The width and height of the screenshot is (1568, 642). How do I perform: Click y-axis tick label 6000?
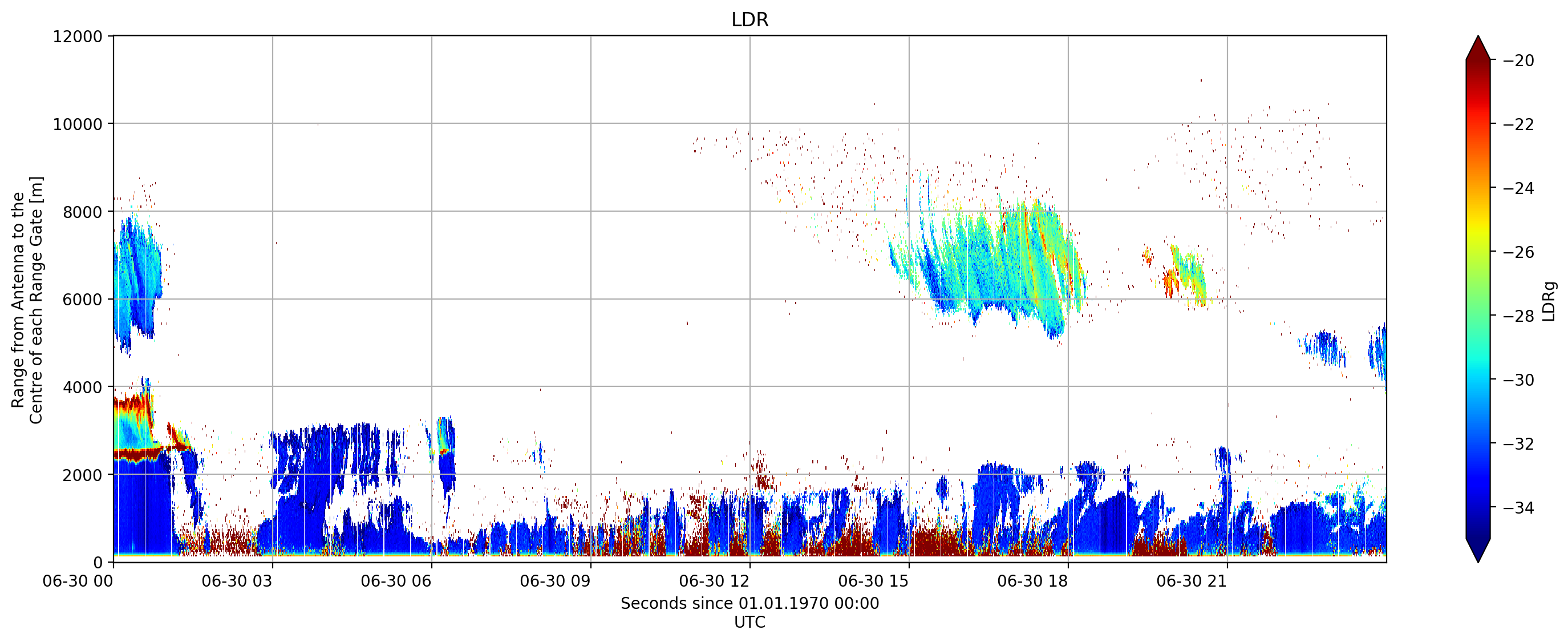(x=82, y=300)
